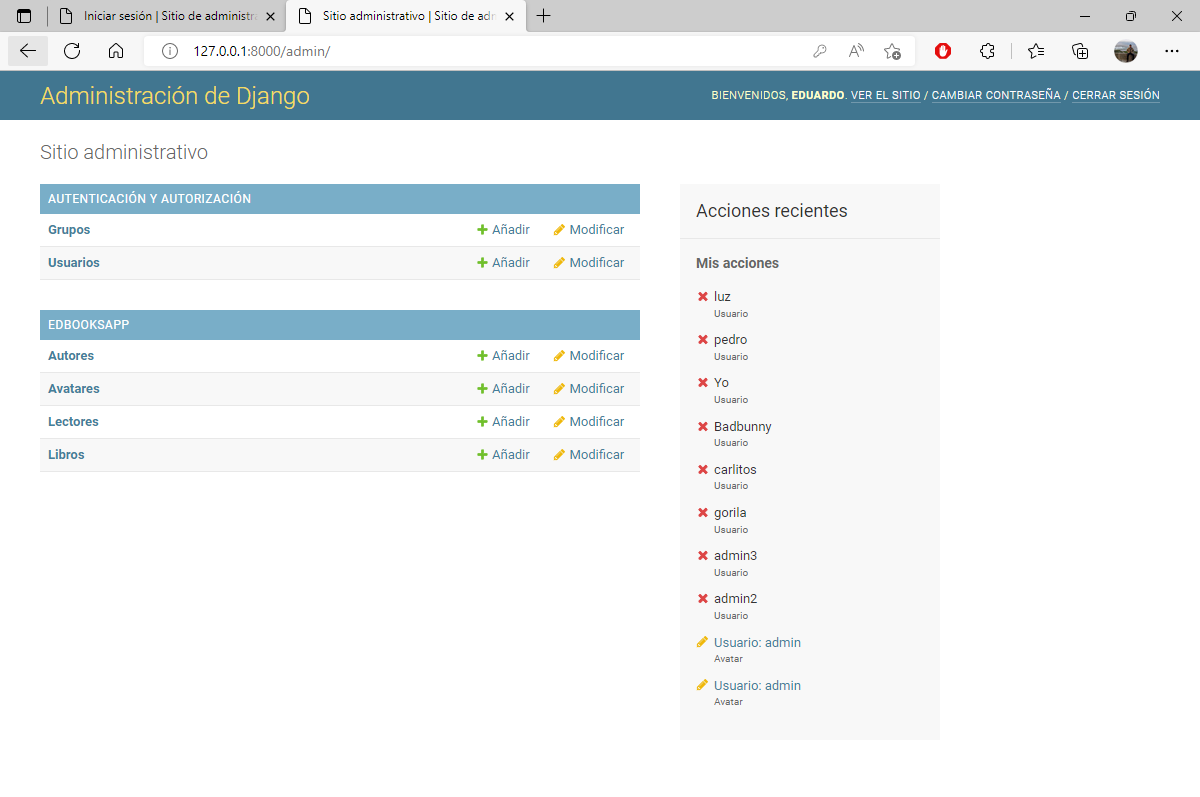
Task: Modify Avatares entries
Action: 589,389
